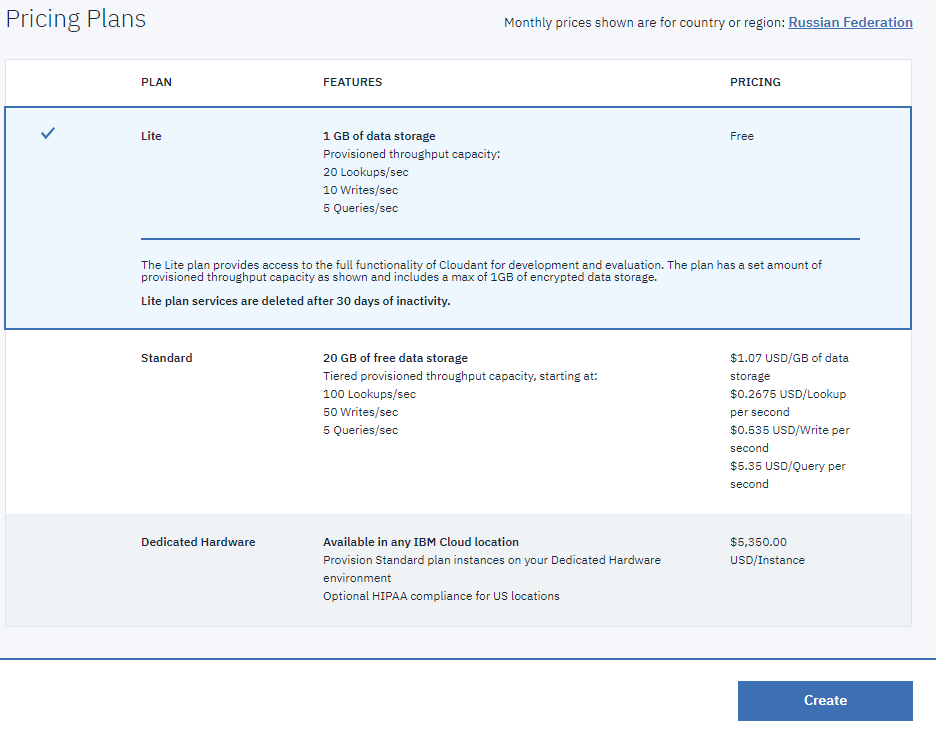Click the FEATURES column header

pyautogui.click(x=352, y=82)
